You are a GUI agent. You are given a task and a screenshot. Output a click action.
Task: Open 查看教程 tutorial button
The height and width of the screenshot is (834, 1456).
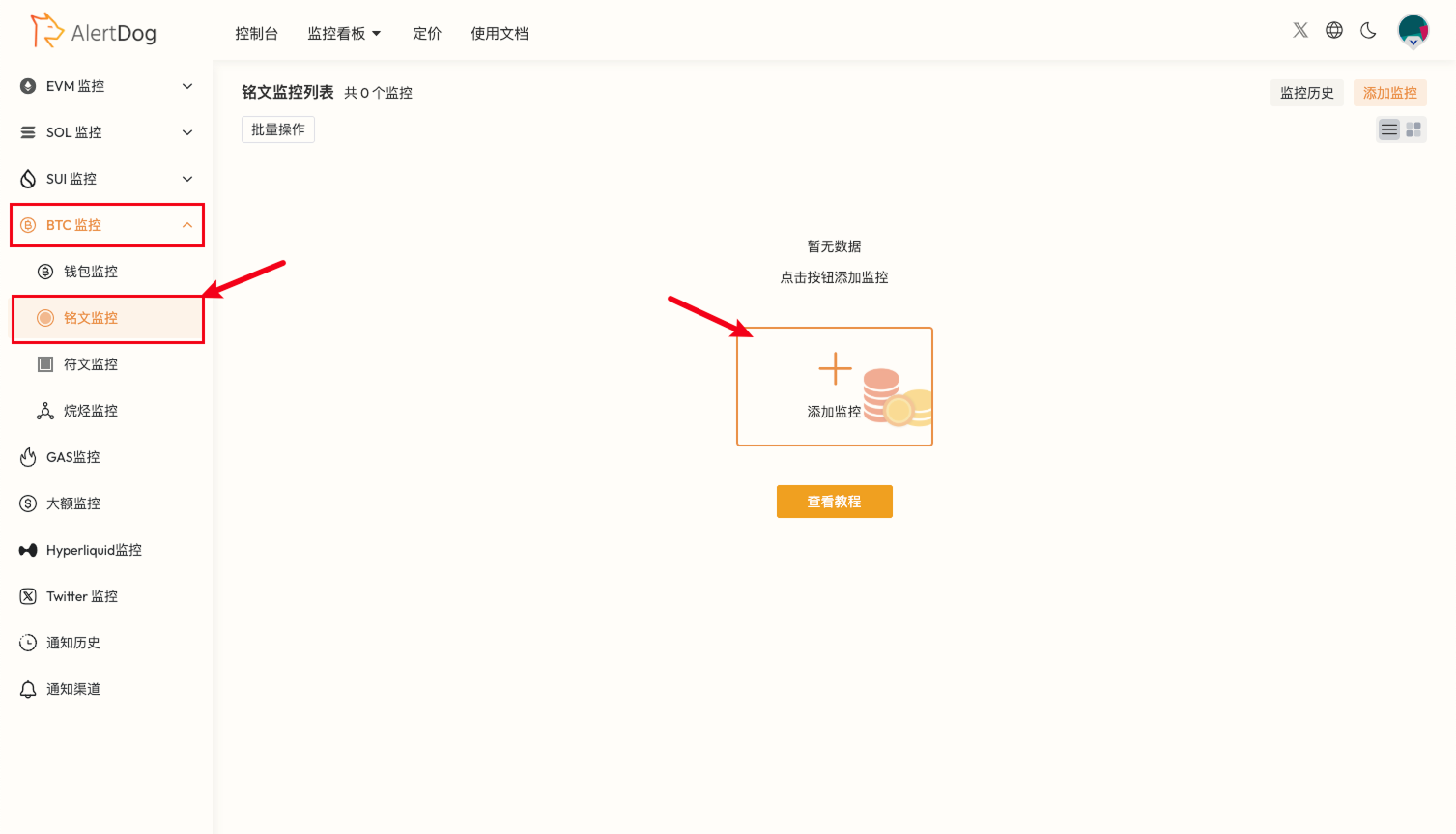[x=833, y=501]
